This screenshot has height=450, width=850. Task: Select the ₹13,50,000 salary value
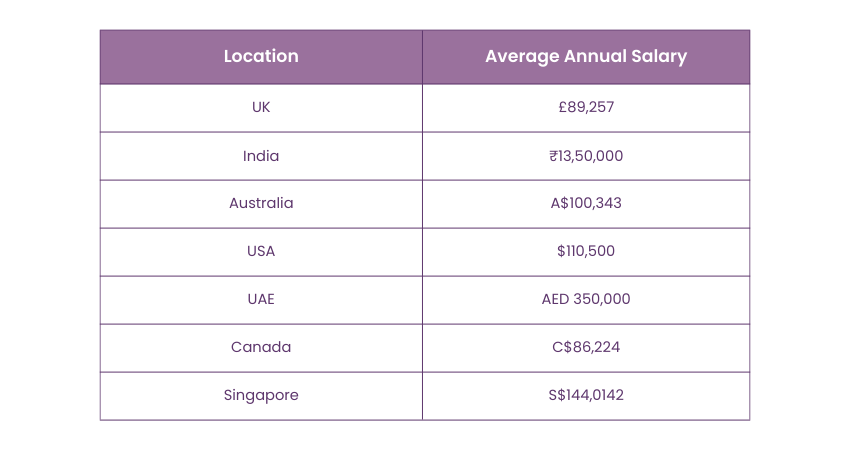(x=586, y=156)
